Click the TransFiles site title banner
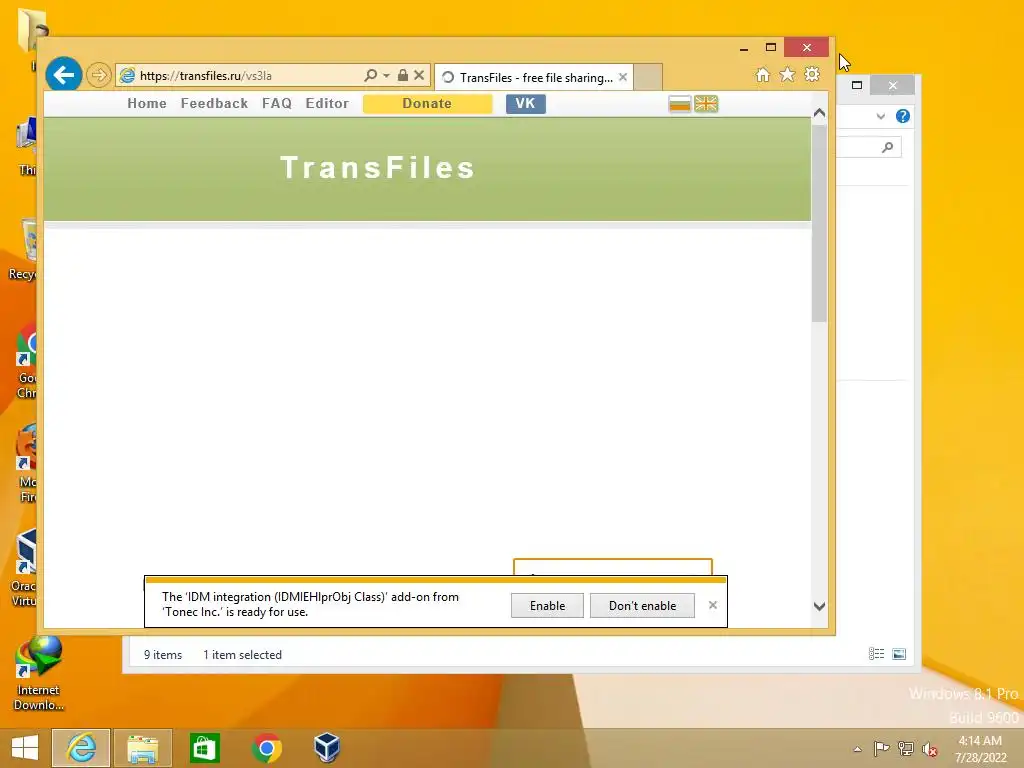Screen dimensions: 1024x768 click(377, 167)
